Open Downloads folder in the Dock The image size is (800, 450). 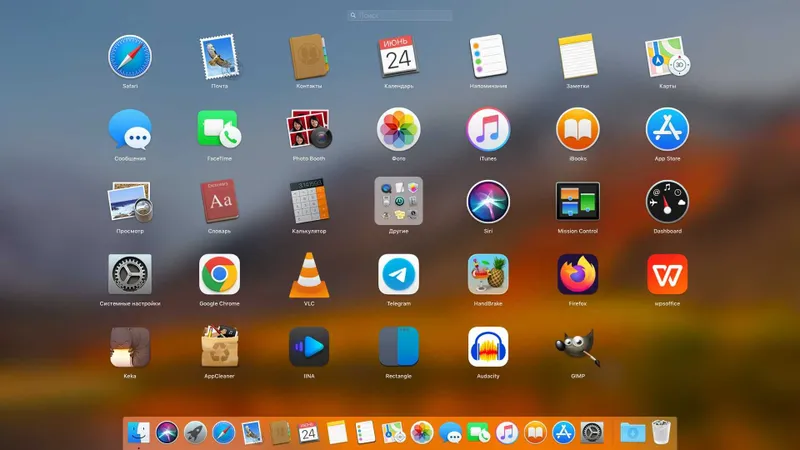pos(633,433)
